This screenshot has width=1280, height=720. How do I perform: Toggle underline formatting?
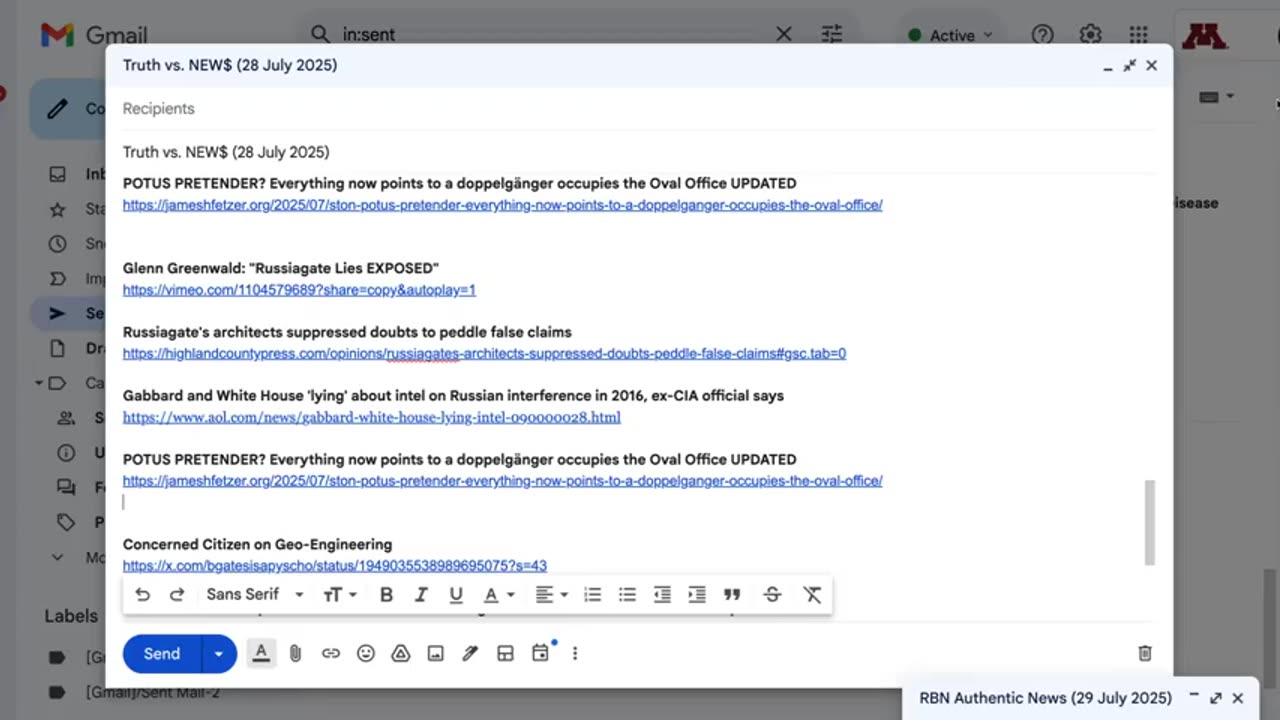(x=456, y=595)
